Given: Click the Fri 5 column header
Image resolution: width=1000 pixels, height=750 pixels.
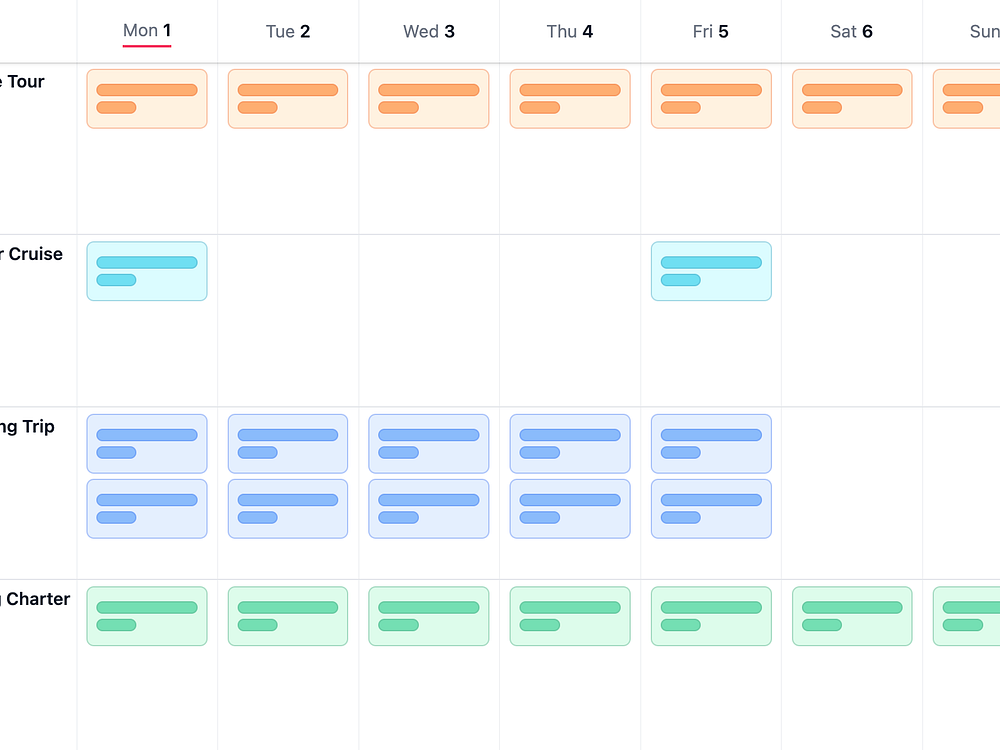Looking at the screenshot, I should click(710, 31).
